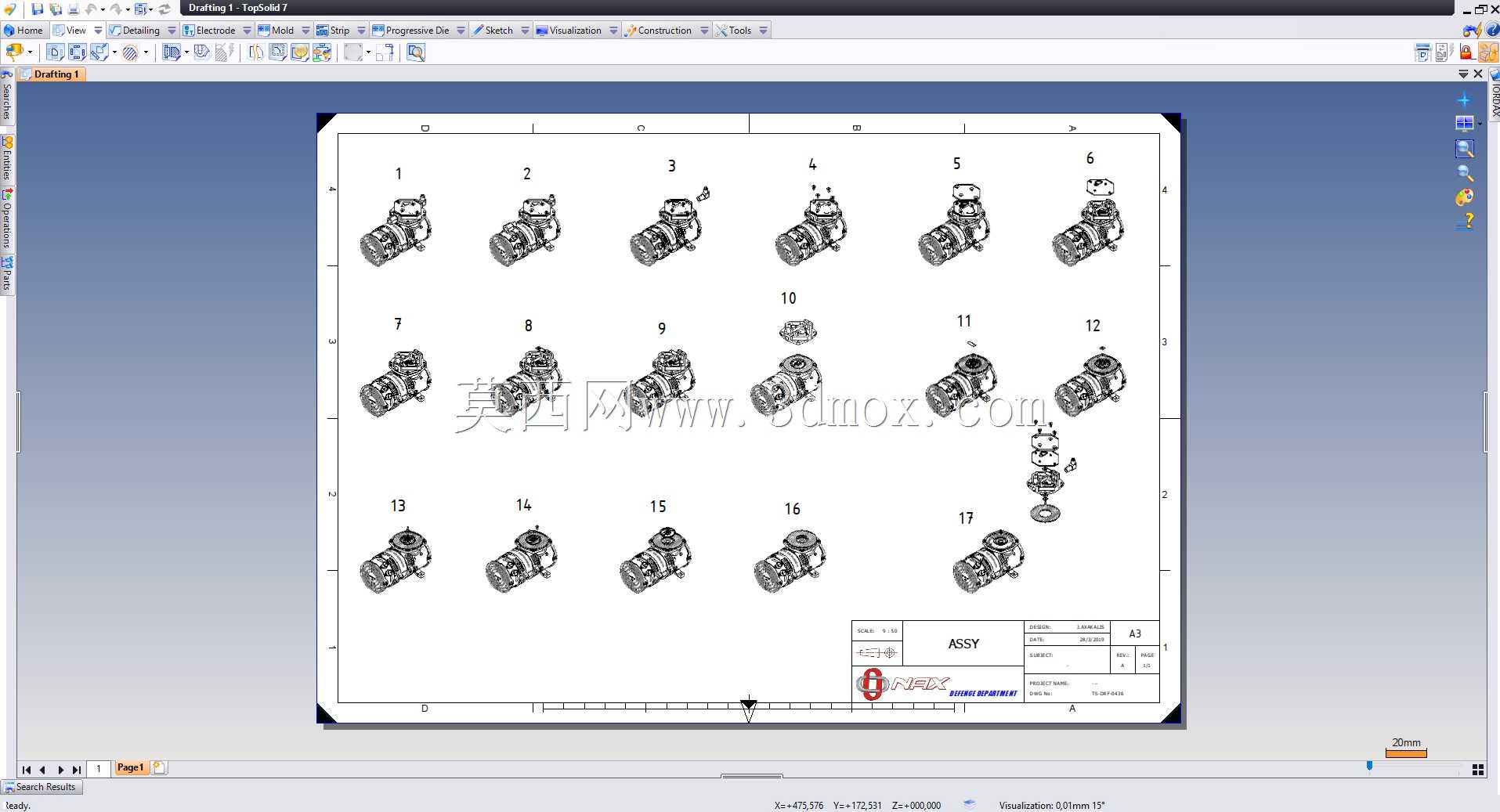
Task: Expand the Visualization tab dropdown arrow
Action: point(613,31)
